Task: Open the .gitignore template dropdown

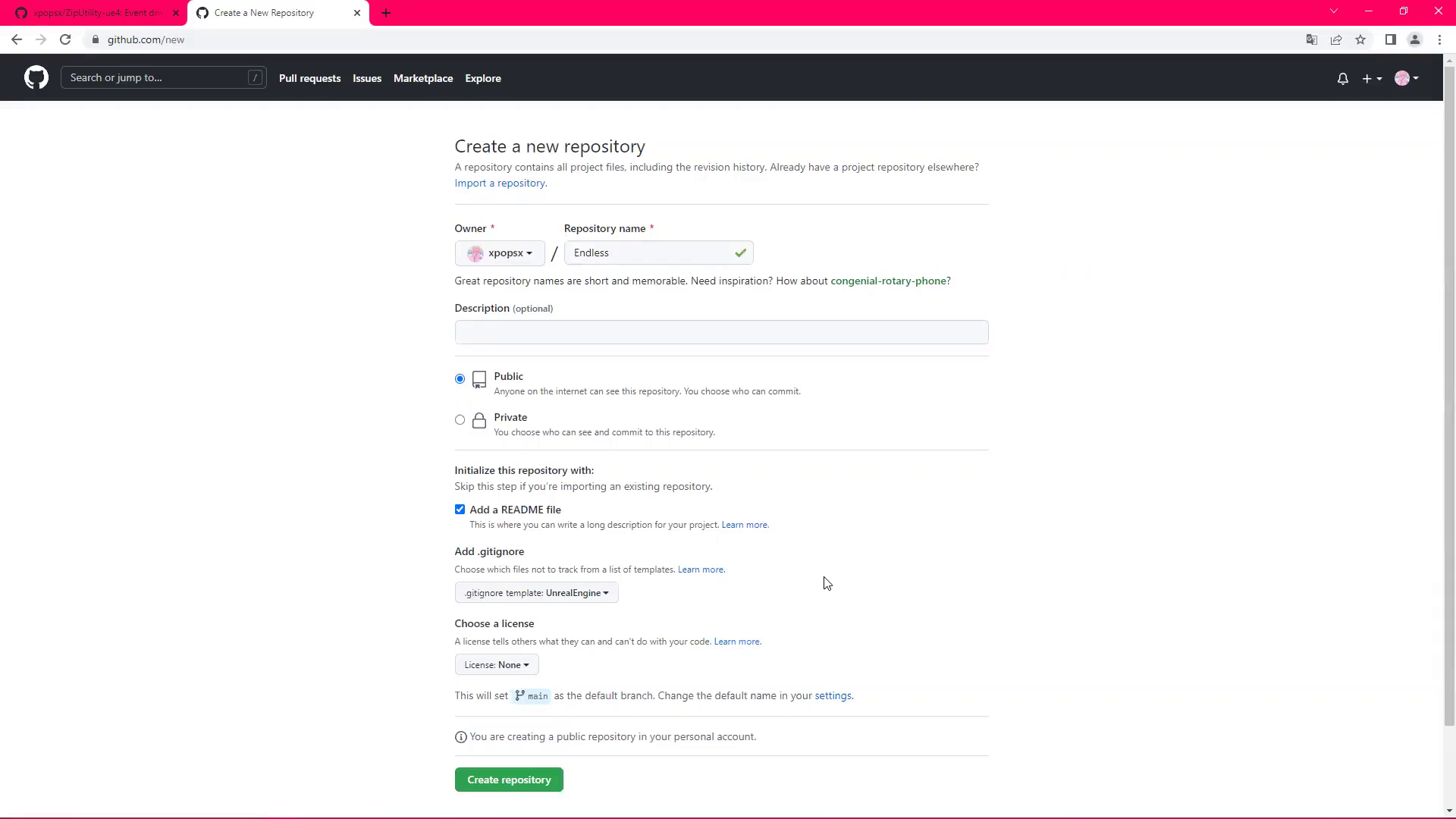Action: pos(536,593)
